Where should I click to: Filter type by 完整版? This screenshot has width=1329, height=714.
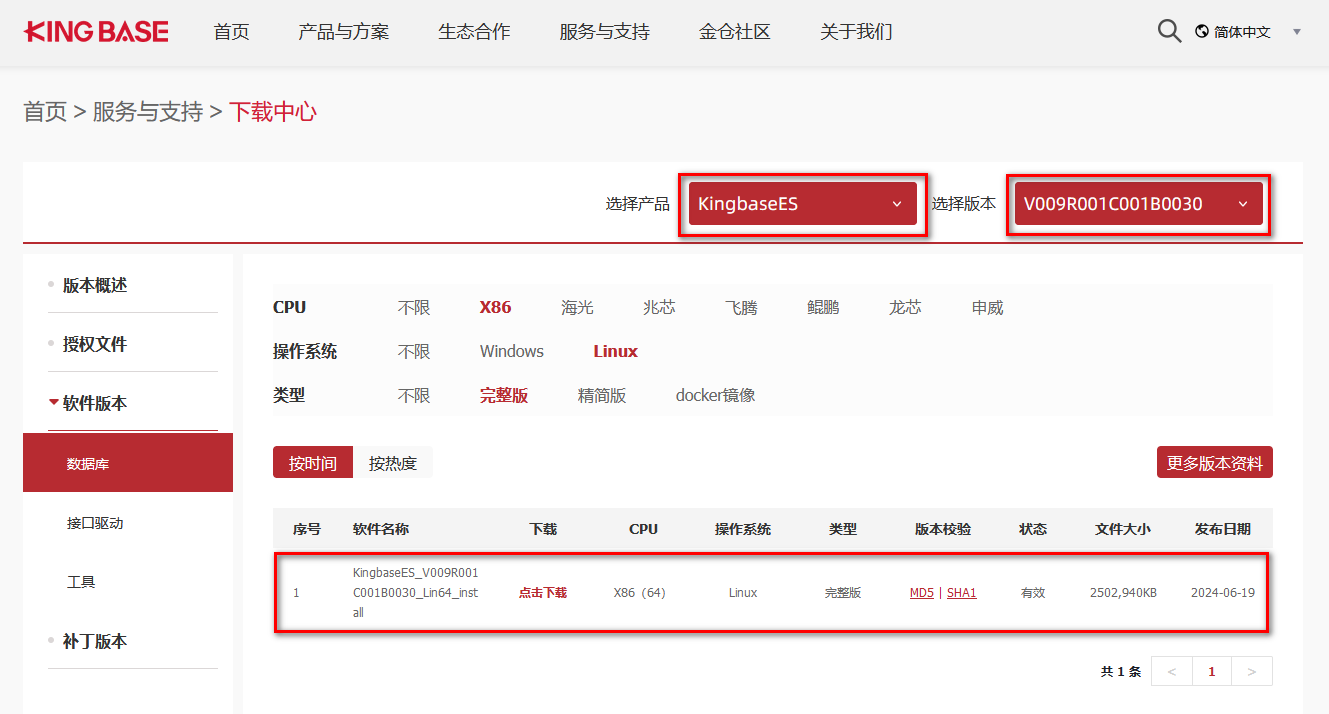[x=504, y=395]
